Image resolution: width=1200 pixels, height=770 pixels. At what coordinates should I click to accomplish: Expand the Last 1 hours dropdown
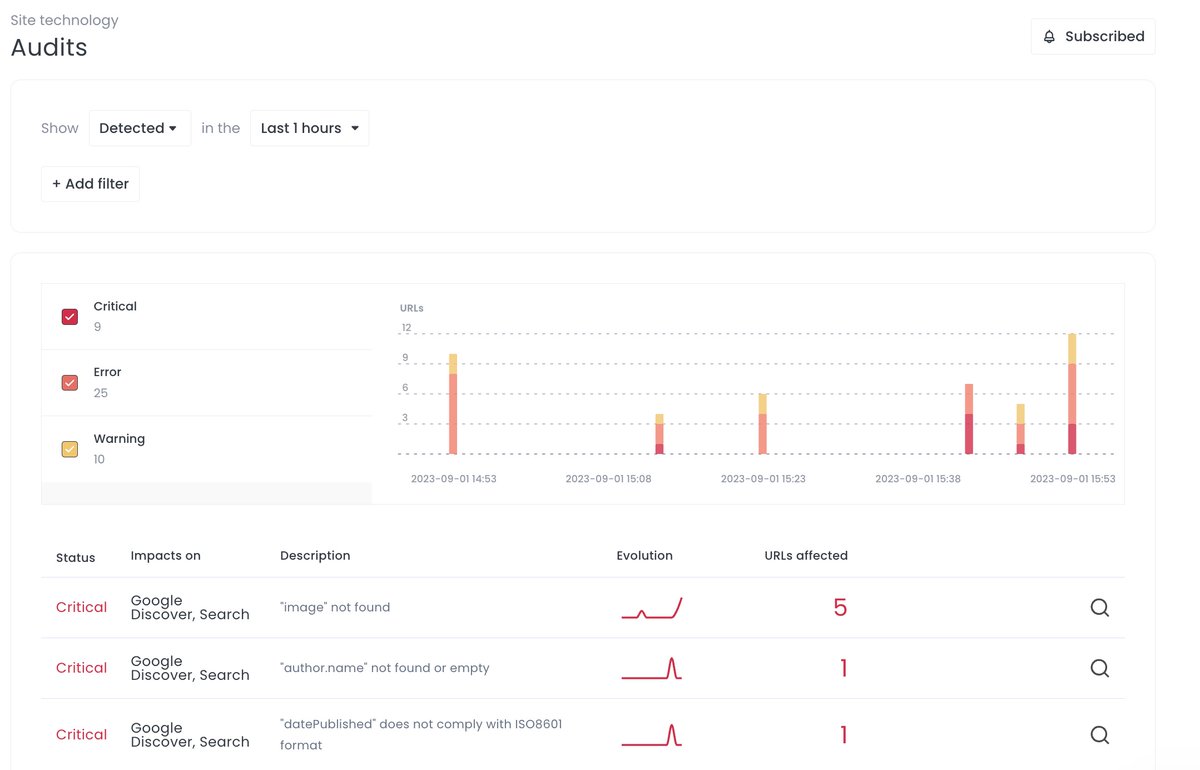coord(309,128)
